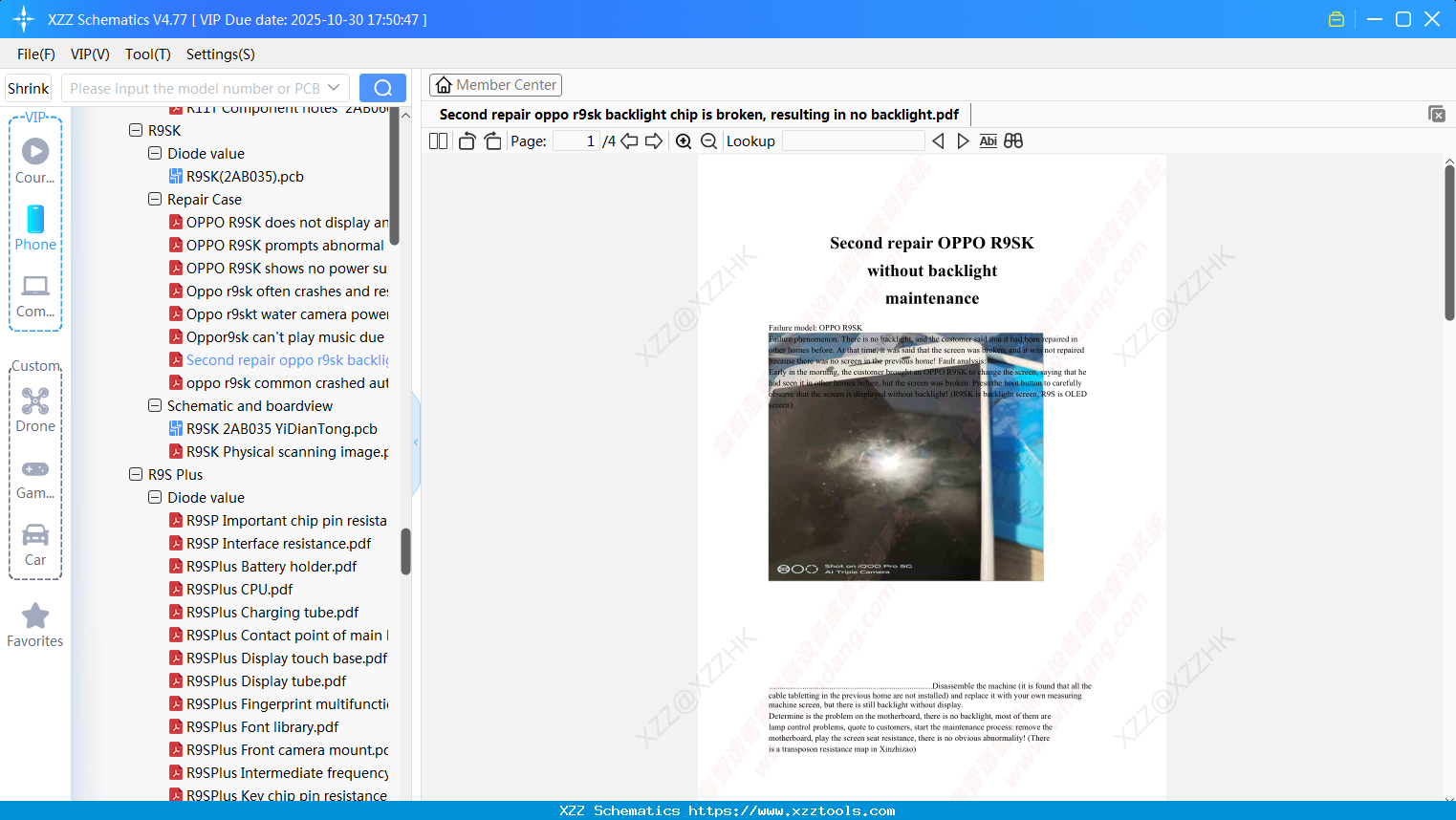Find previous lookup match

pos(938,141)
